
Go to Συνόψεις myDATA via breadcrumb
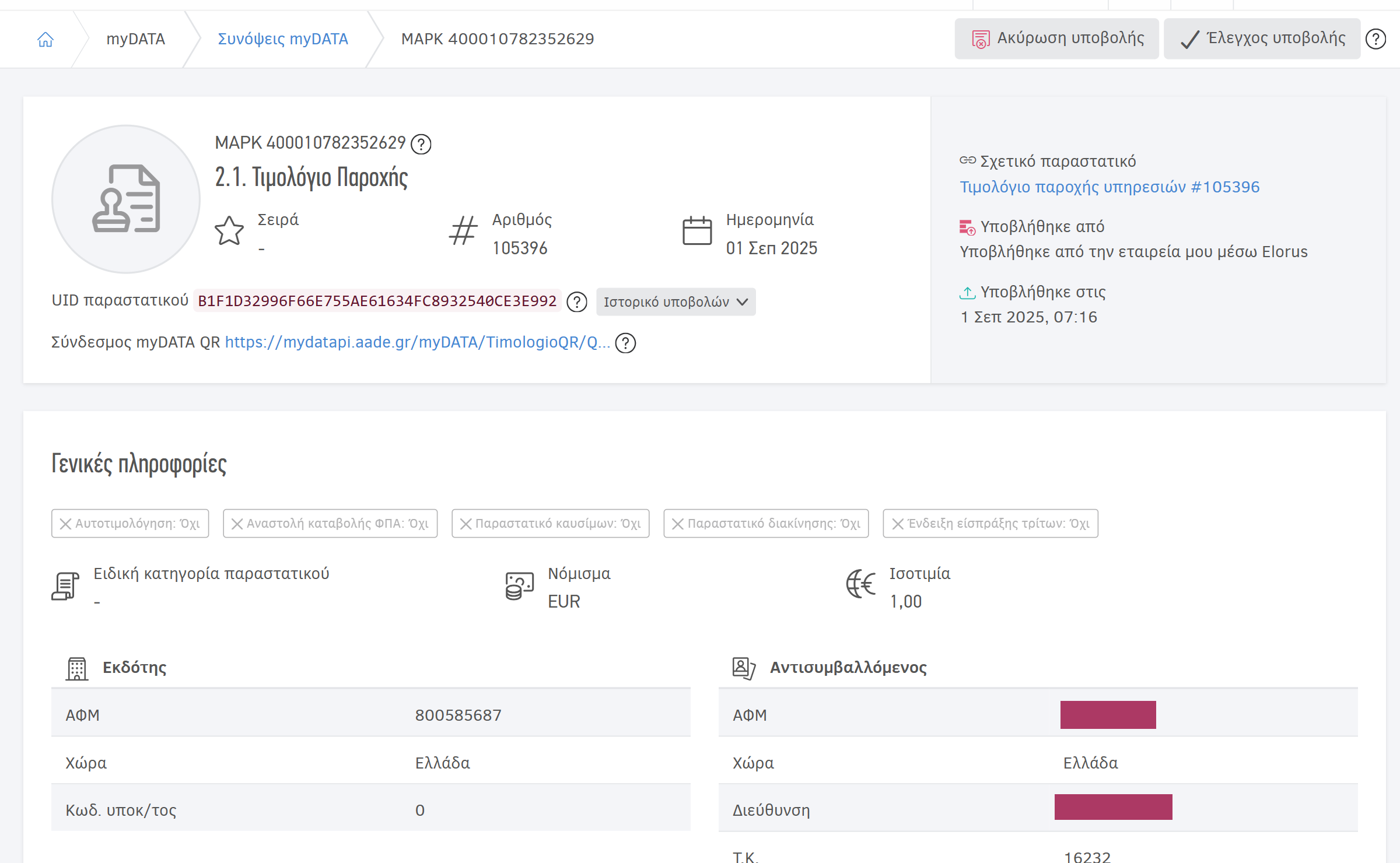point(283,38)
